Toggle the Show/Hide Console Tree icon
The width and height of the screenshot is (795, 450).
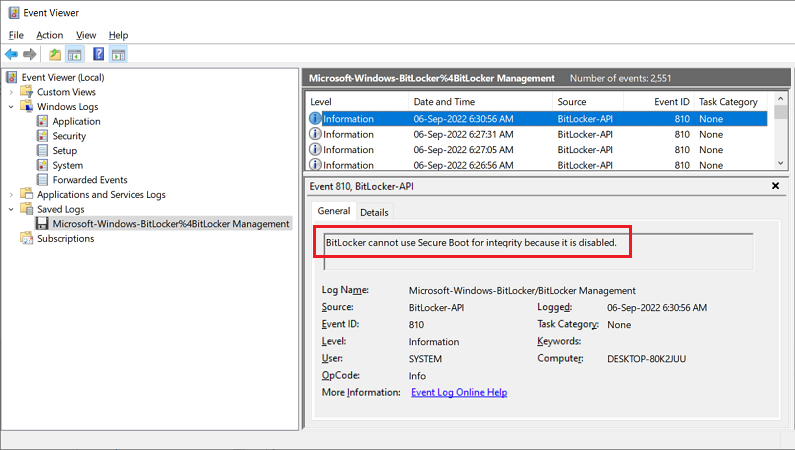(75, 54)
